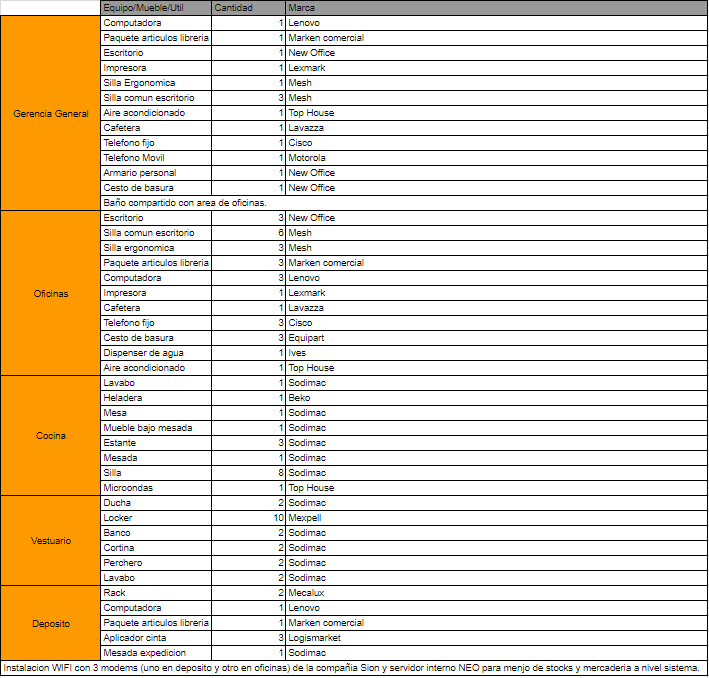Click the 'Lavazza' cell in Gerencia General section

[x=496, y=128]
